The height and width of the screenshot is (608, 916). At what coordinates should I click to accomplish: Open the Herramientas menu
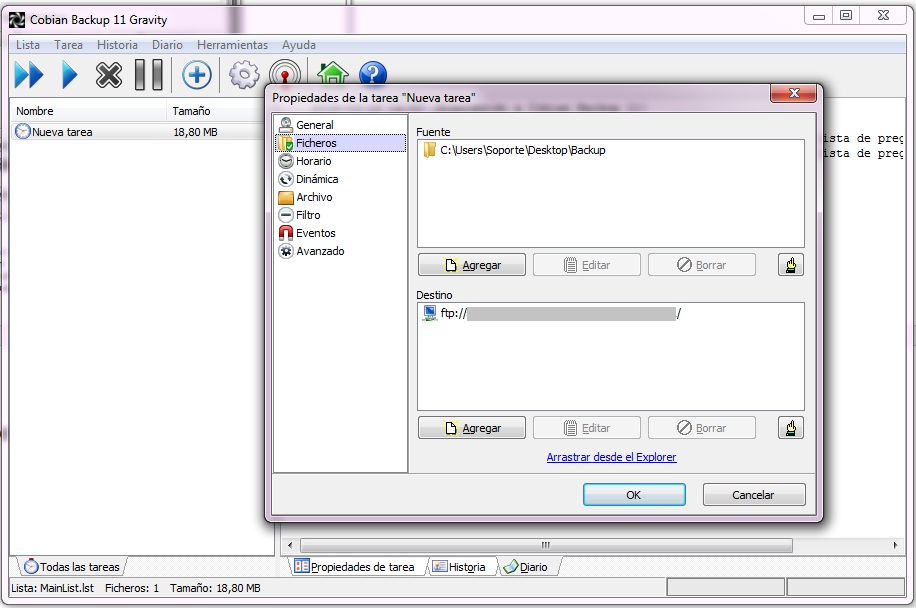[x=232, y=45]
